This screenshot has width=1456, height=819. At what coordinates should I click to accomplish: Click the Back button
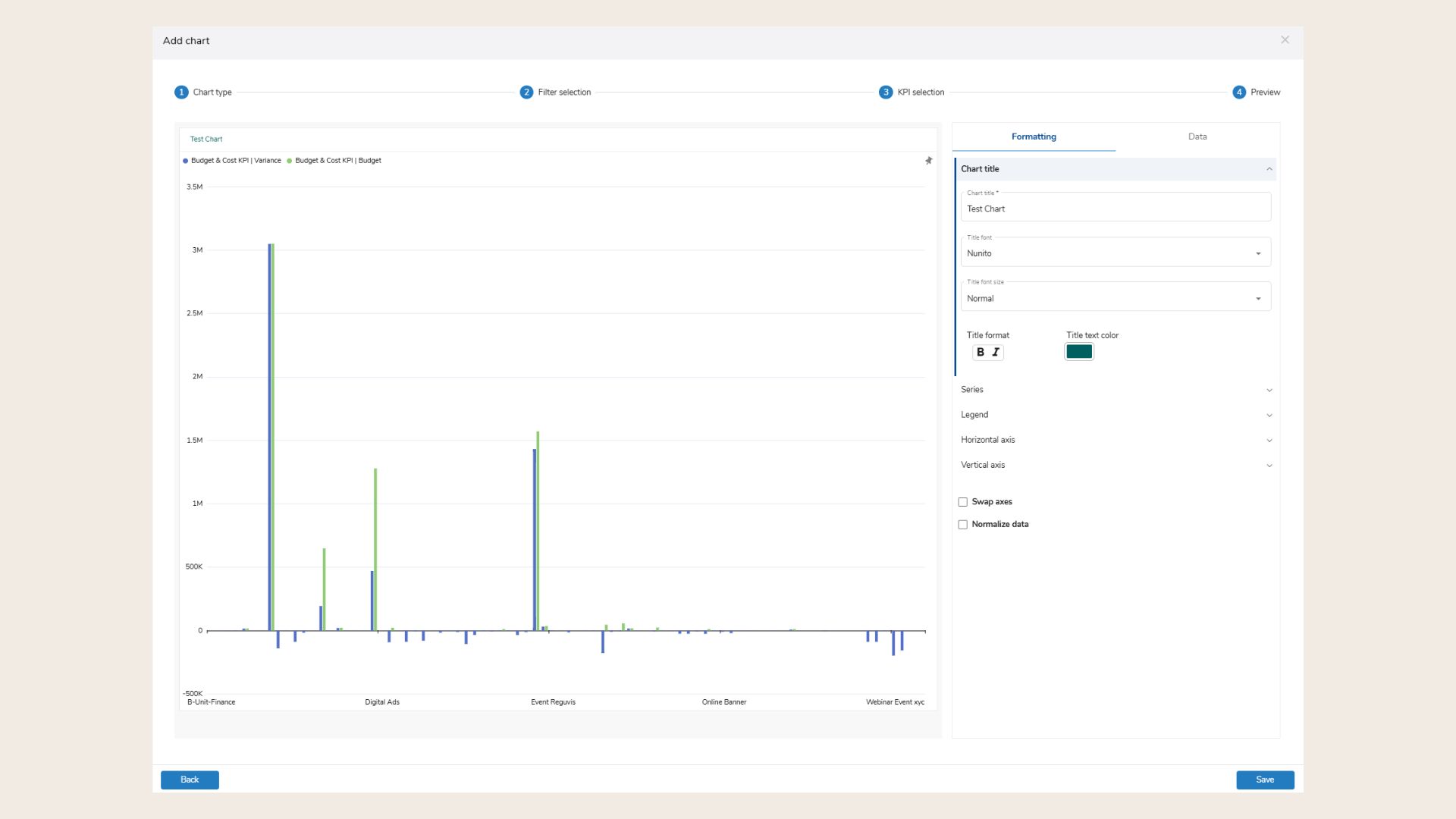point(190,780)
